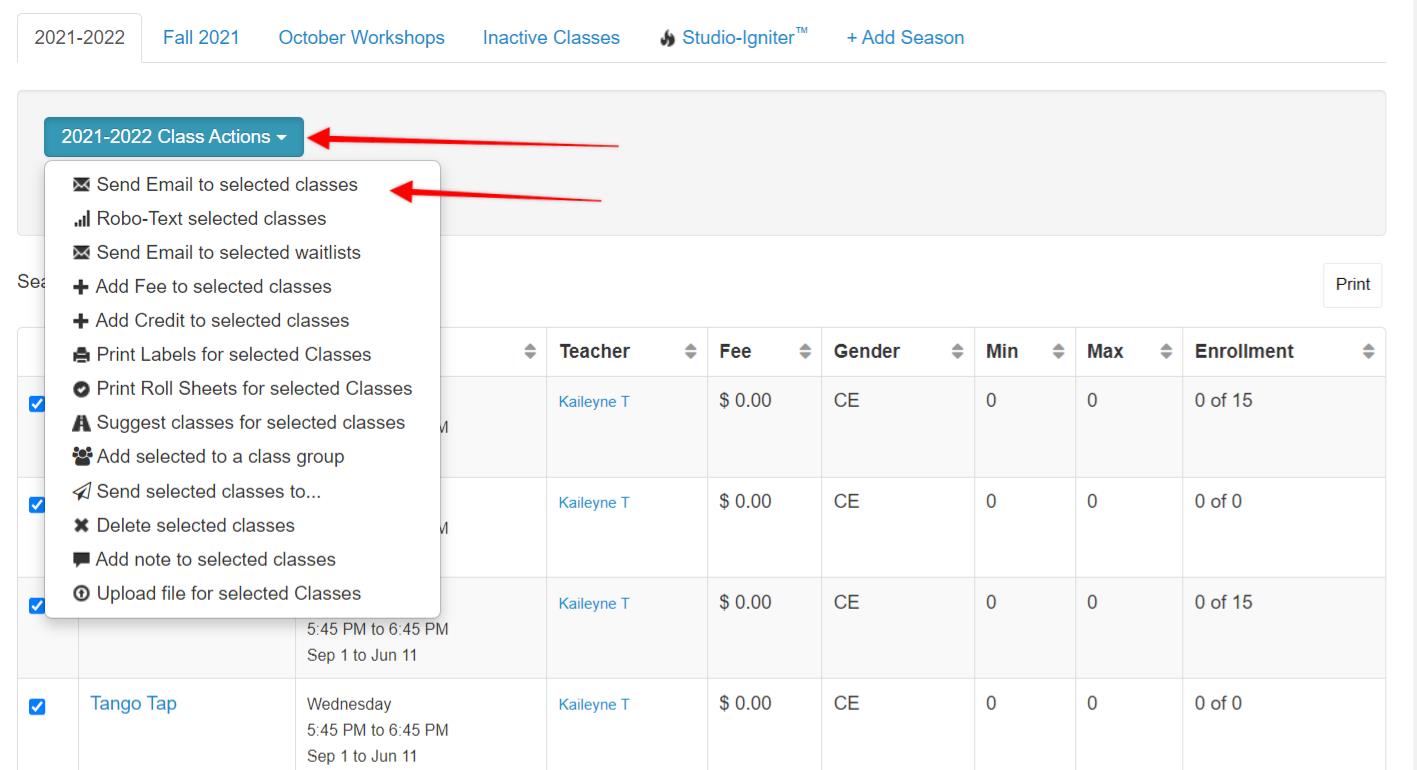Open the October Workshops tab
The width and height of the screenshot is (1417, 770).
click(362, 38)
